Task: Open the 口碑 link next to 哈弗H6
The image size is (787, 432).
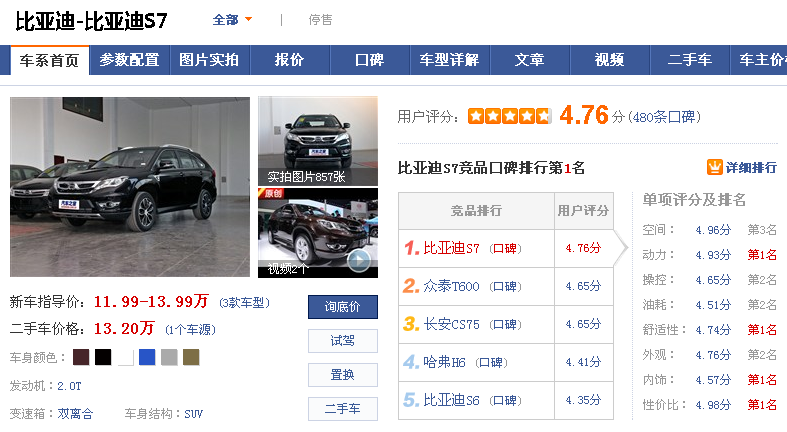Action: coord(491,363)
